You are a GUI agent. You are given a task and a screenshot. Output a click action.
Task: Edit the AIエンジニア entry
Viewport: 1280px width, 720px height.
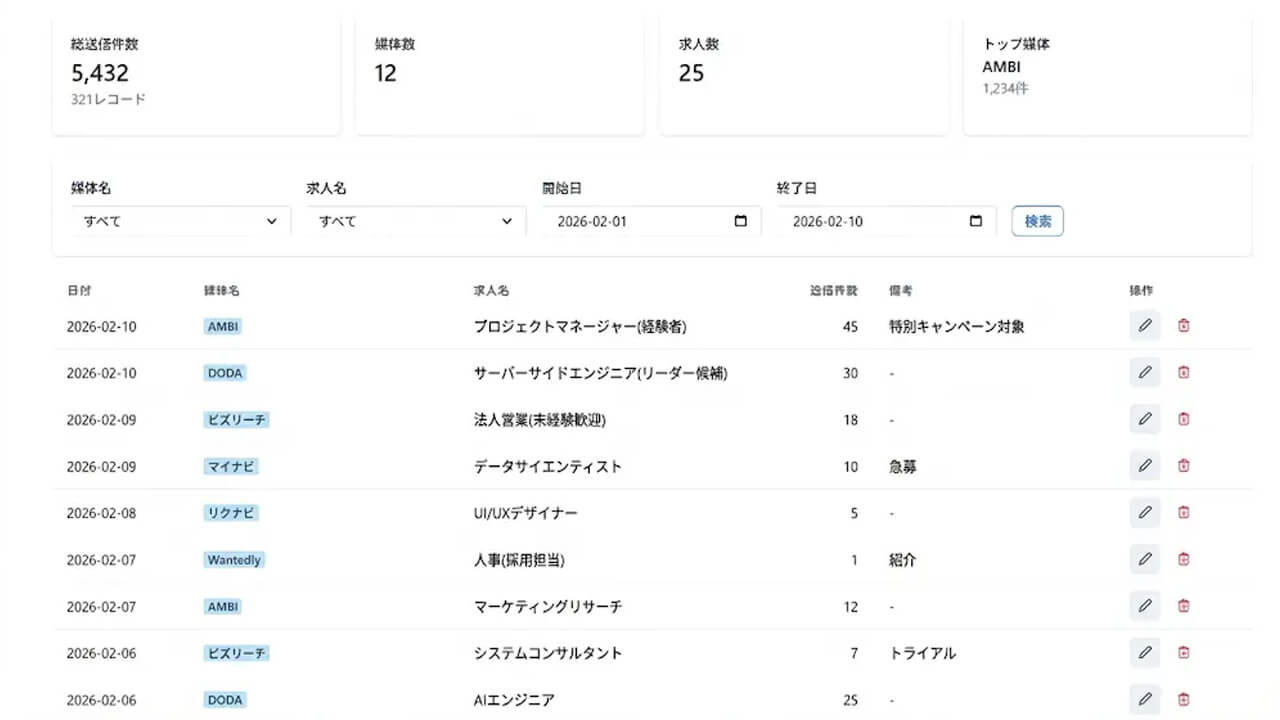(x=1144, y=699)
